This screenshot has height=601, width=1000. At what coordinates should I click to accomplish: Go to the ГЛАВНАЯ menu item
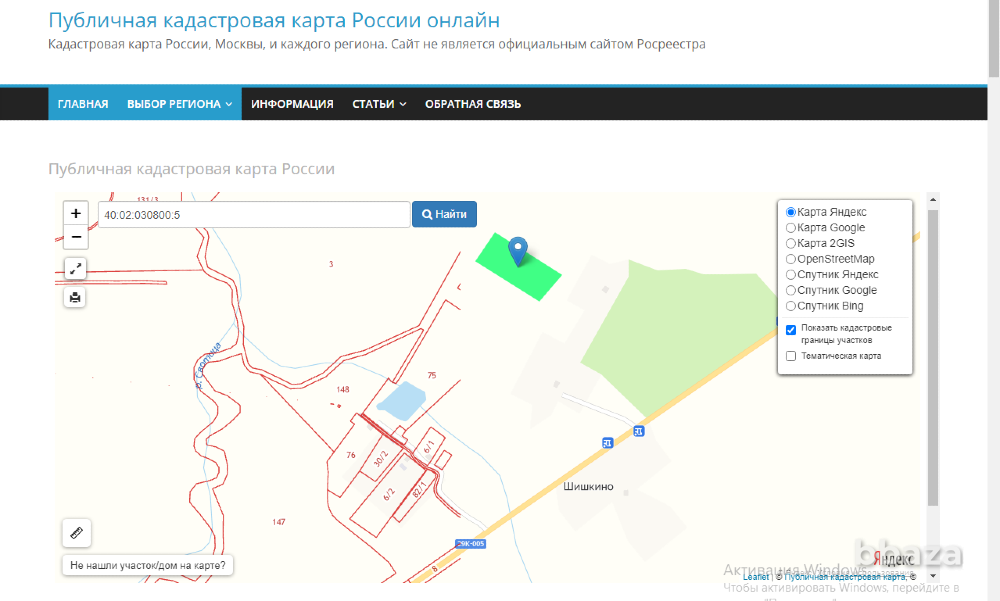[x=83, y=103]
